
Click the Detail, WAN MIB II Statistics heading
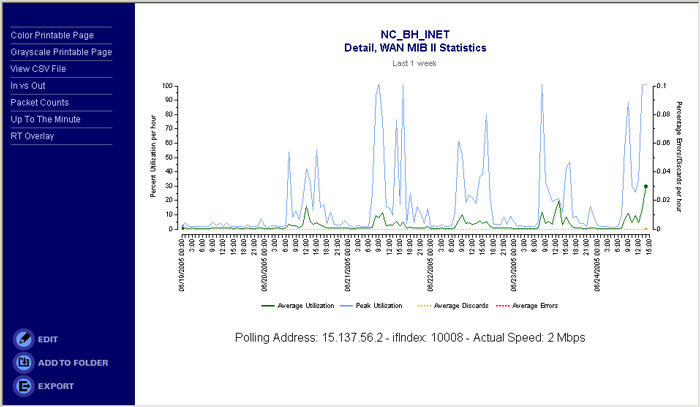pos(415,48)
